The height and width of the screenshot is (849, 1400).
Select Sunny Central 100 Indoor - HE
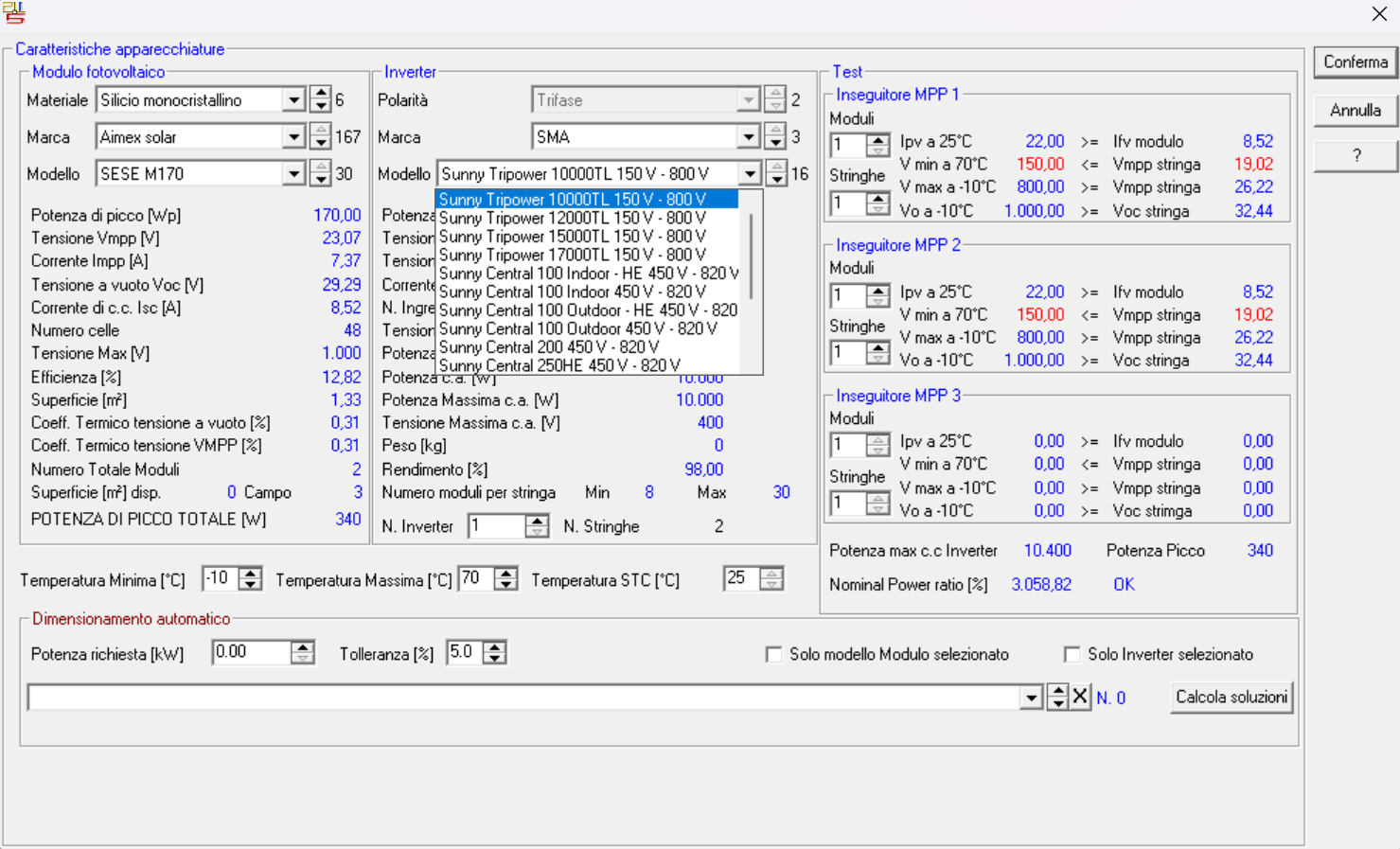point(587,274)
